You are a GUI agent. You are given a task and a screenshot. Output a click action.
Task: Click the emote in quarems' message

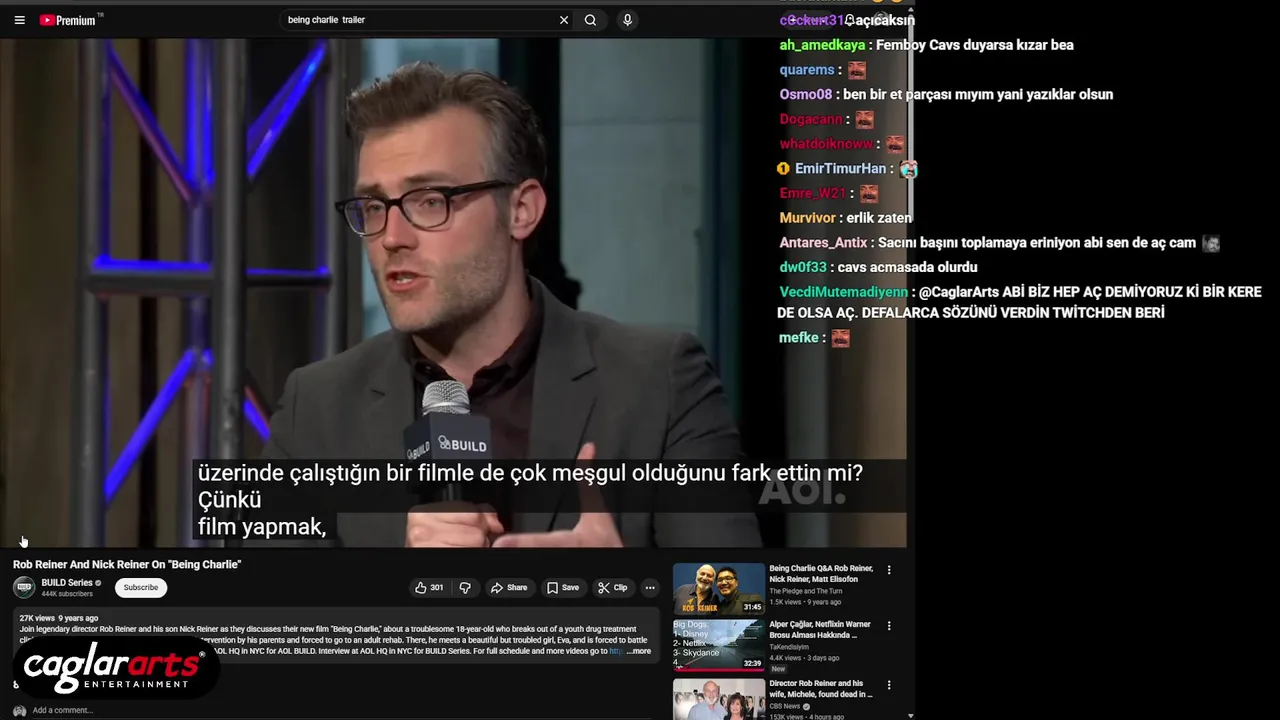857,70
